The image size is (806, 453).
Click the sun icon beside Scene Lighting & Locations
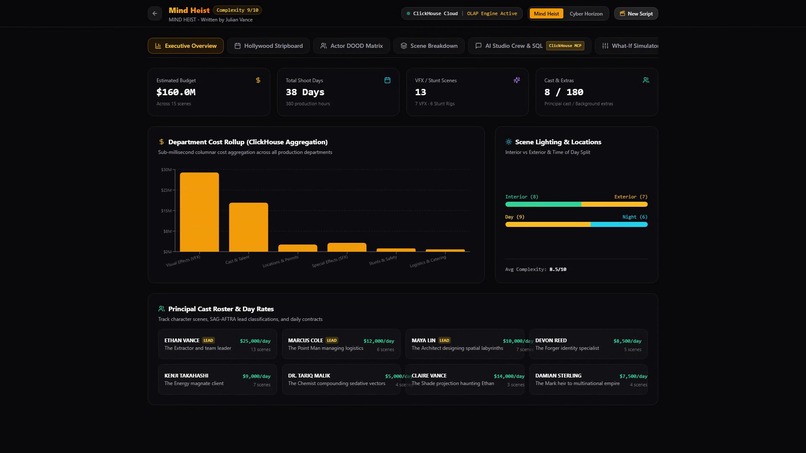508,142
